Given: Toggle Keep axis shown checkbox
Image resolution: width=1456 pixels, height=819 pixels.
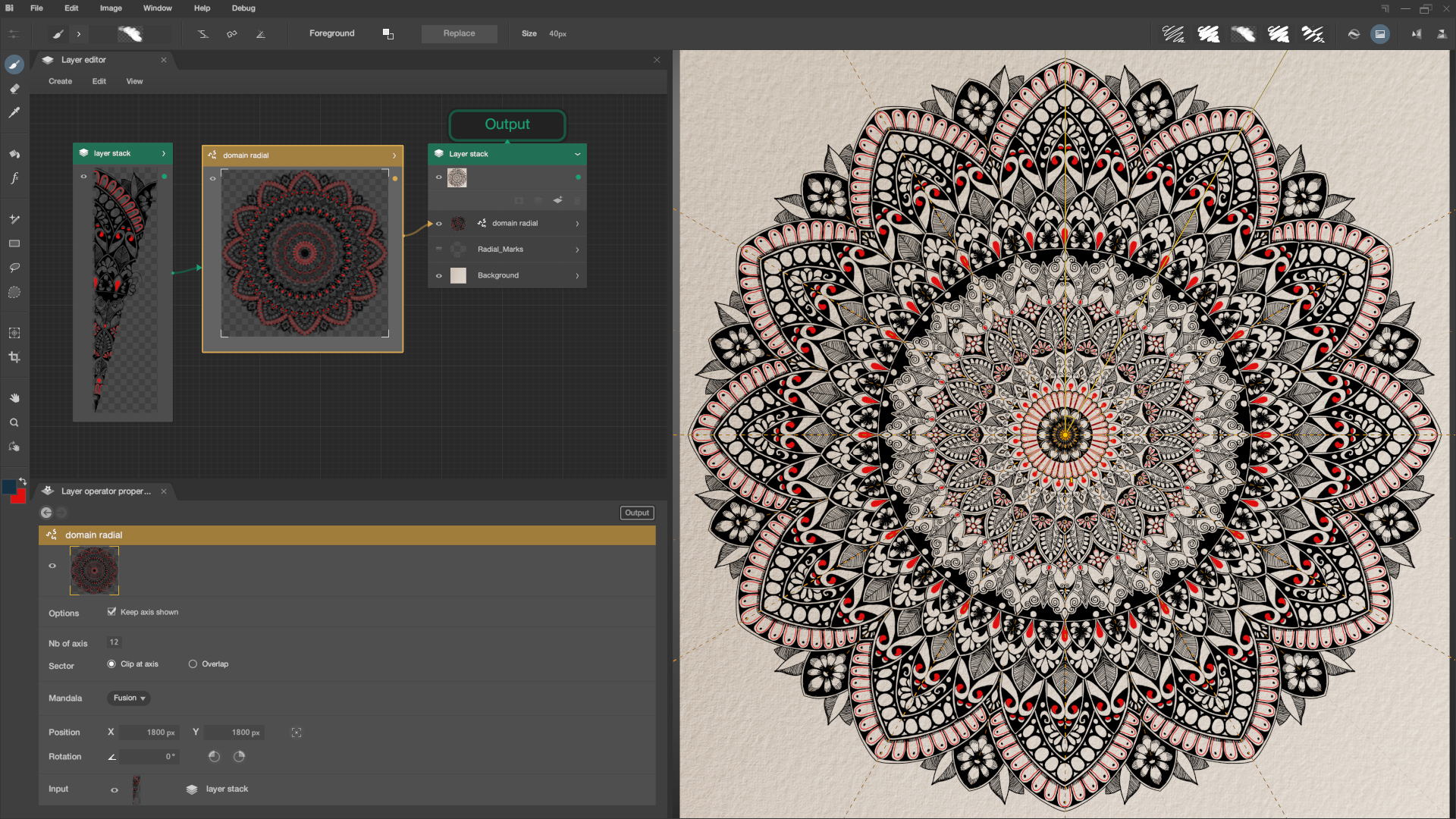Looking at the screenshot, I should pyautogui.click(x=112, y=612).
